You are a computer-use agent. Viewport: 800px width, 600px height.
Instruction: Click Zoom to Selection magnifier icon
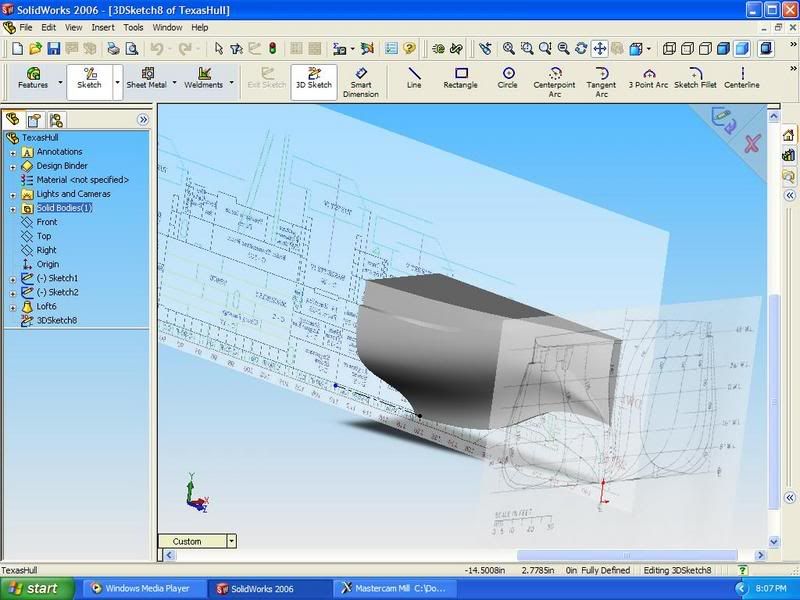[563, 49]
